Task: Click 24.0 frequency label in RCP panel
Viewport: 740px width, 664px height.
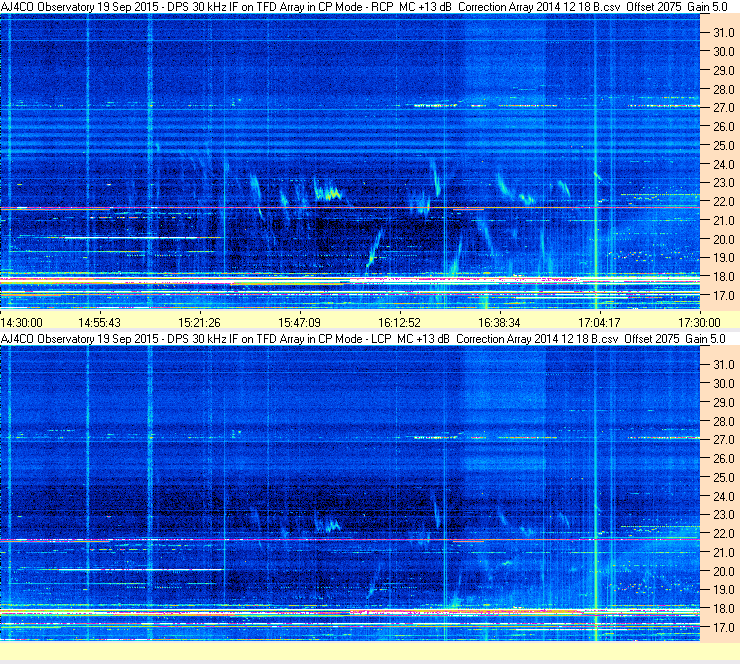Action: click(724, 165)
